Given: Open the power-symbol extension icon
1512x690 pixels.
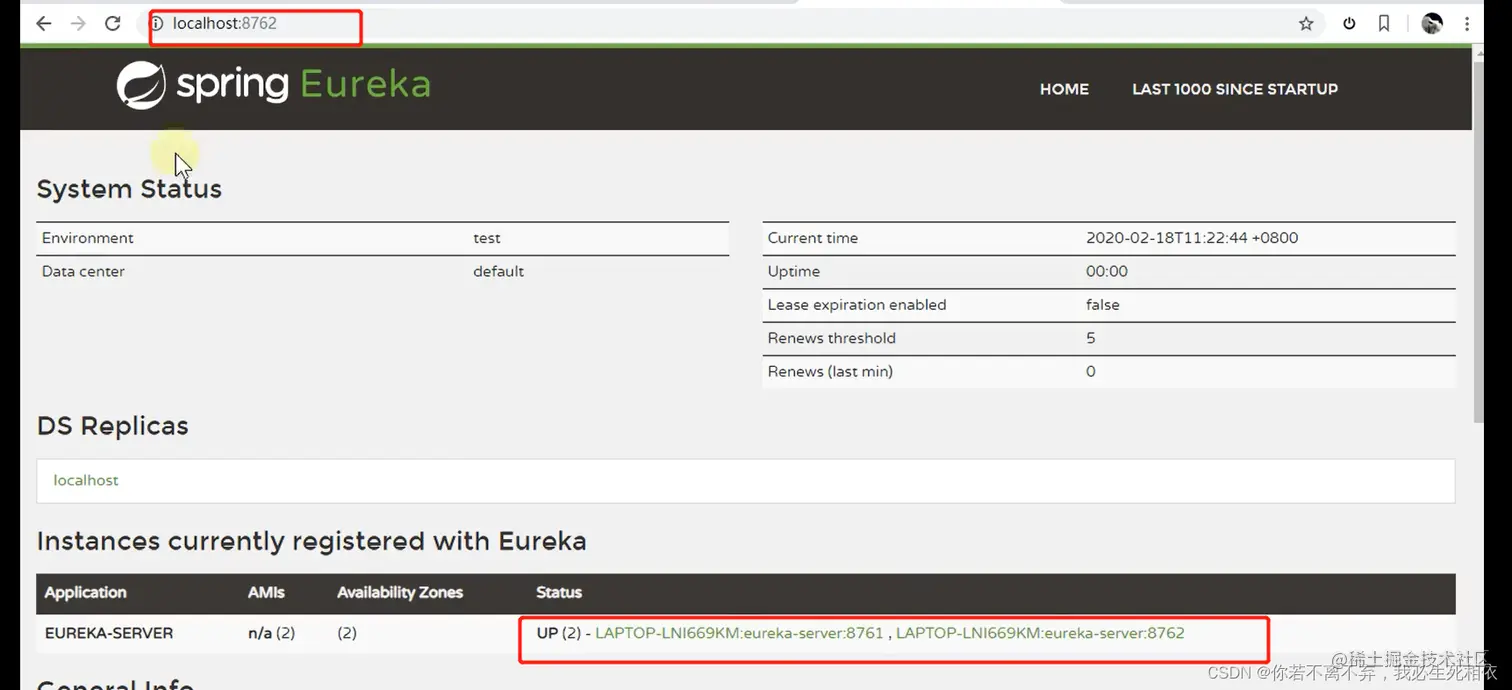Looking at the screenshot, I should (x=1349, y=24).
